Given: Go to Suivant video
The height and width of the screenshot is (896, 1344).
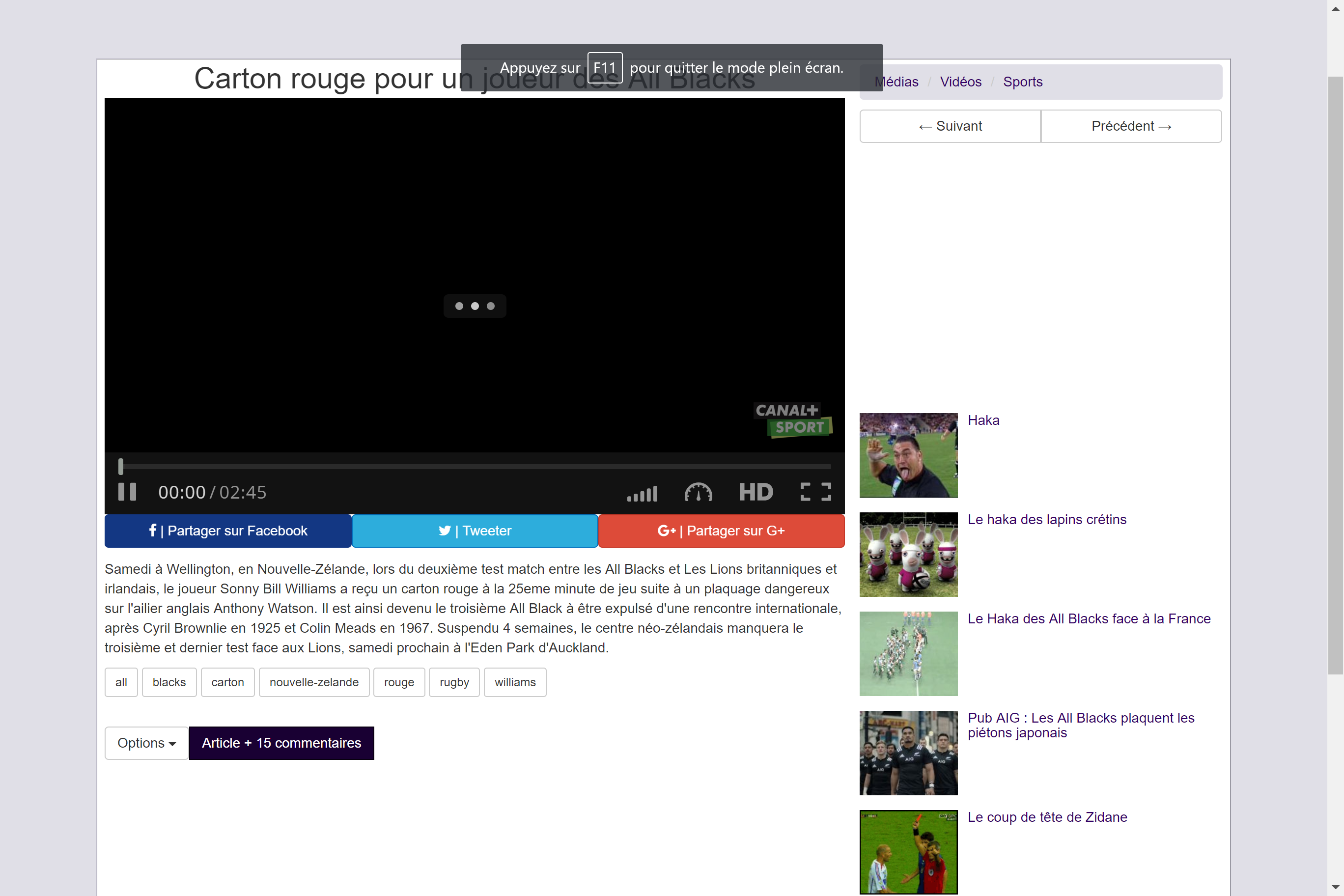Looking at the screenshot, I should 950,126.
